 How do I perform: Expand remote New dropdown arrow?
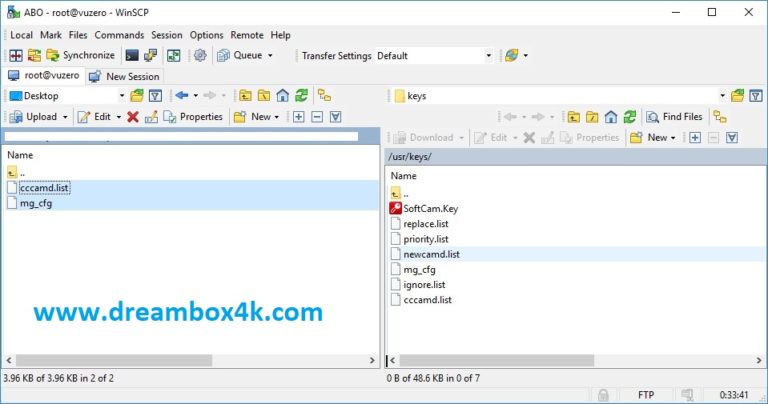pyautogui.click(x=673, y=138)
